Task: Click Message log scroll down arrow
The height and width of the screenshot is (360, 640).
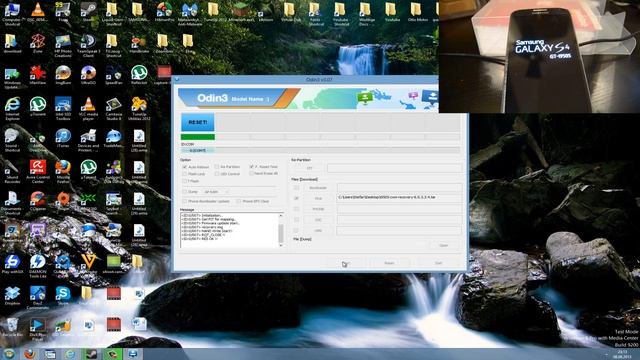Action: click(281, 245)
